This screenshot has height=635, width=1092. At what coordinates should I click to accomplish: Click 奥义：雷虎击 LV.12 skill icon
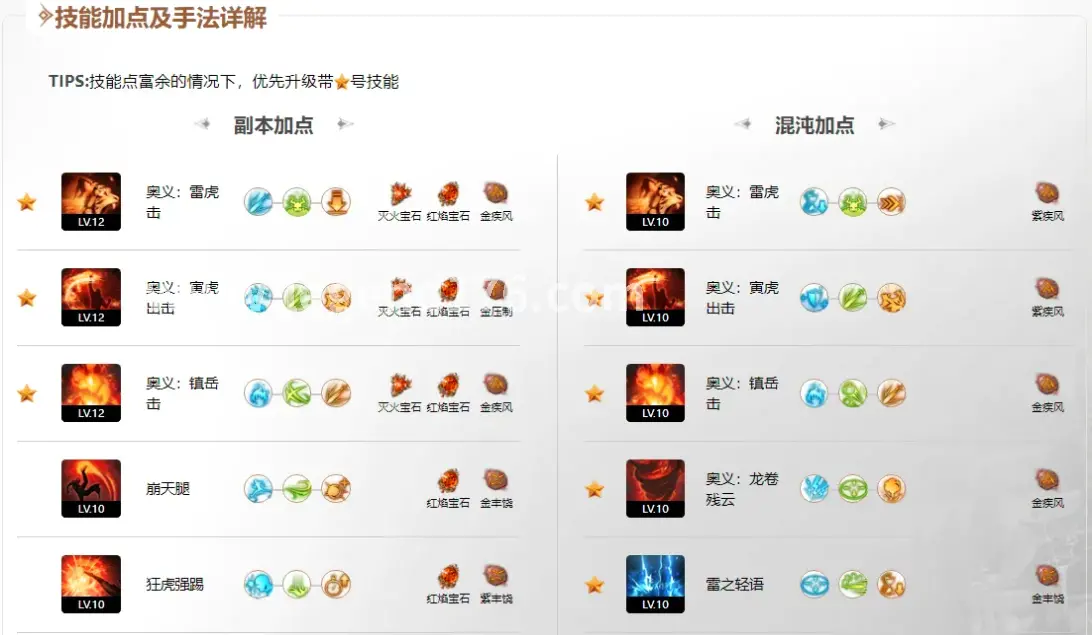91,202
